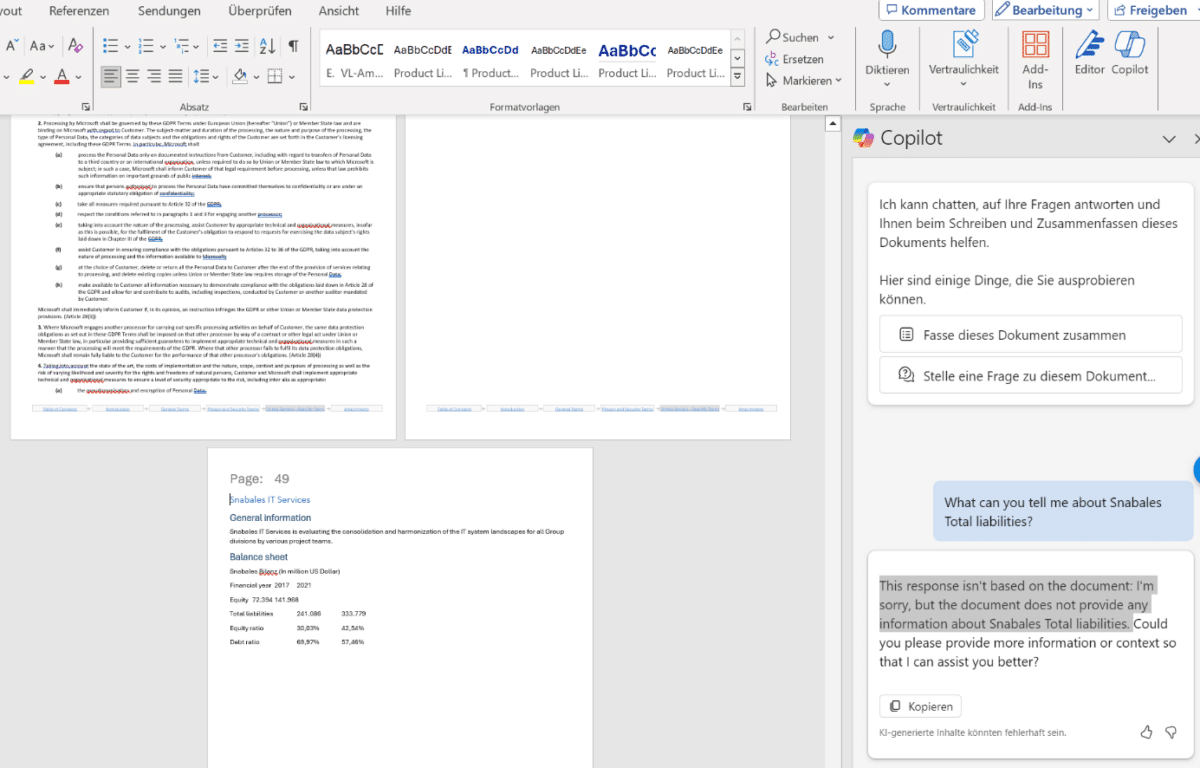Right-align the paragraph text
Screen dimensions: 1200x768
coord(155,76)
